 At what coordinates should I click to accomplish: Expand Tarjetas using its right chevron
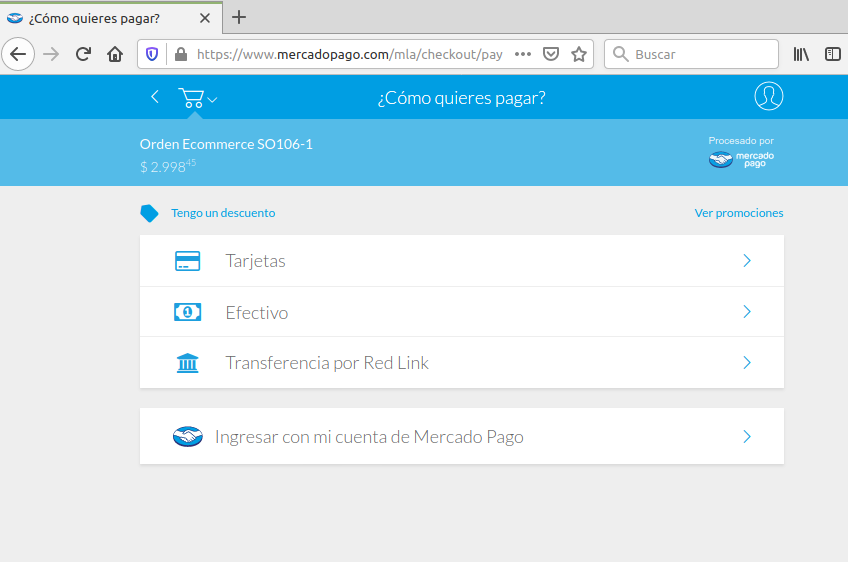[747, 261]
